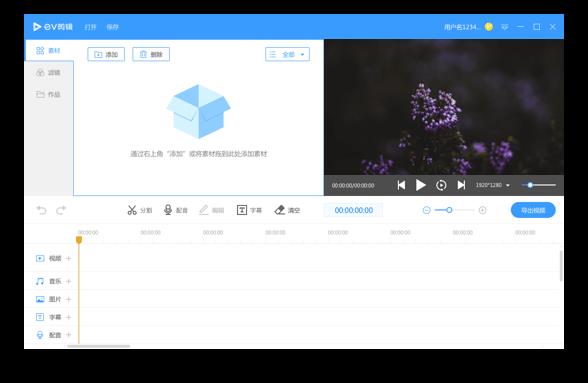Add to the 音乐 track with plus

[x=69, y=281]
